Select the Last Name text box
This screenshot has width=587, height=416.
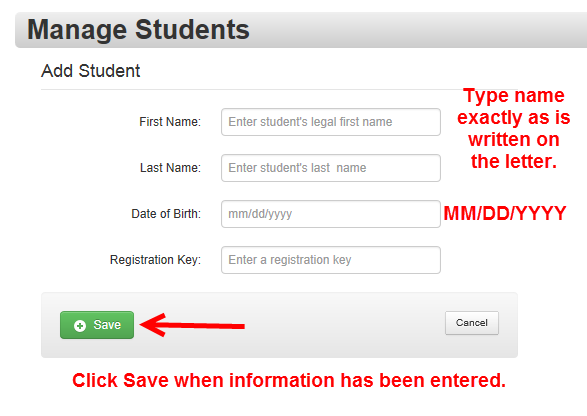pyautogui.click(x=331, y=168)
